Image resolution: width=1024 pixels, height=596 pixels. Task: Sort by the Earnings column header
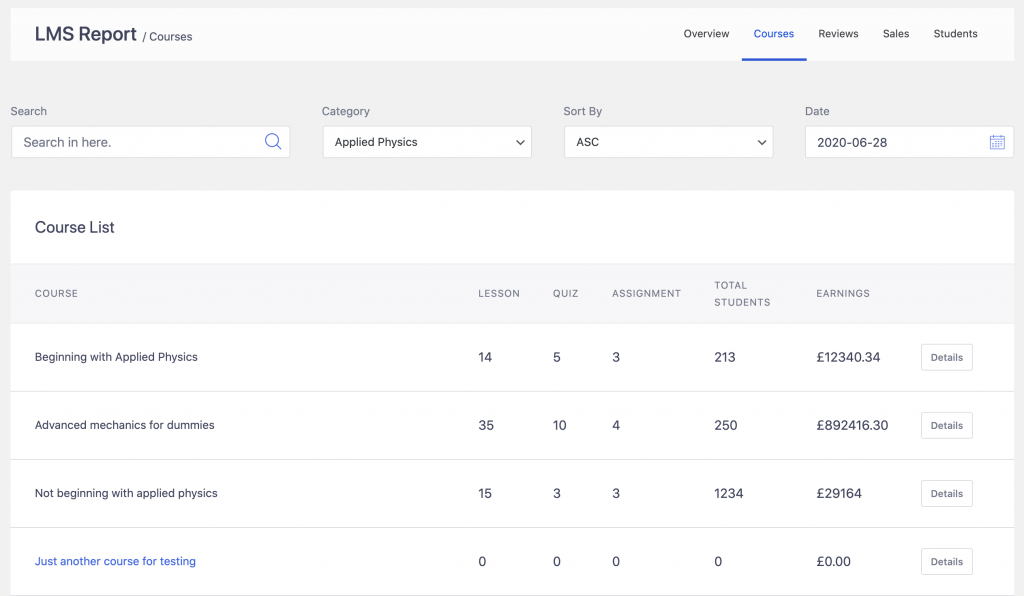(x=842, y=293)
